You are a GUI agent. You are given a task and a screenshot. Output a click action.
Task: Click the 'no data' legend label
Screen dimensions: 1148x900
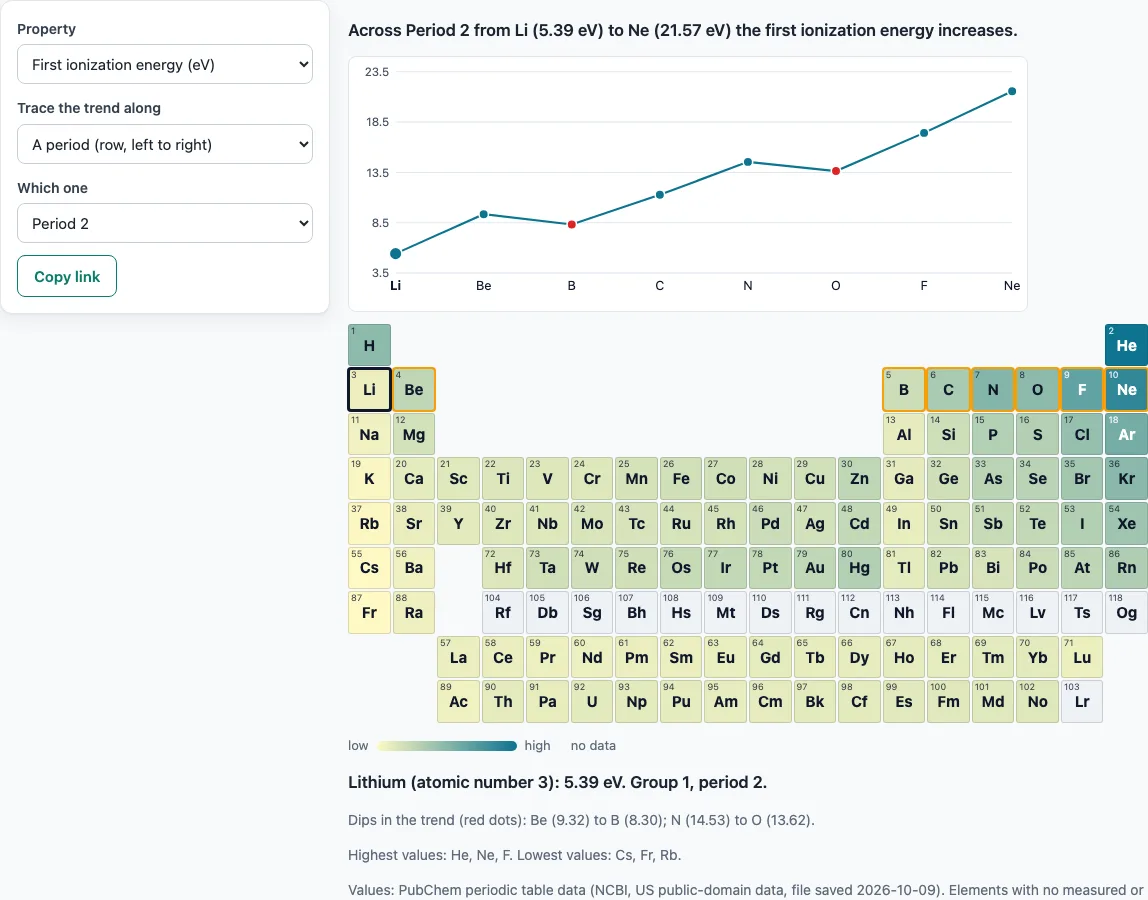point(593,745)
